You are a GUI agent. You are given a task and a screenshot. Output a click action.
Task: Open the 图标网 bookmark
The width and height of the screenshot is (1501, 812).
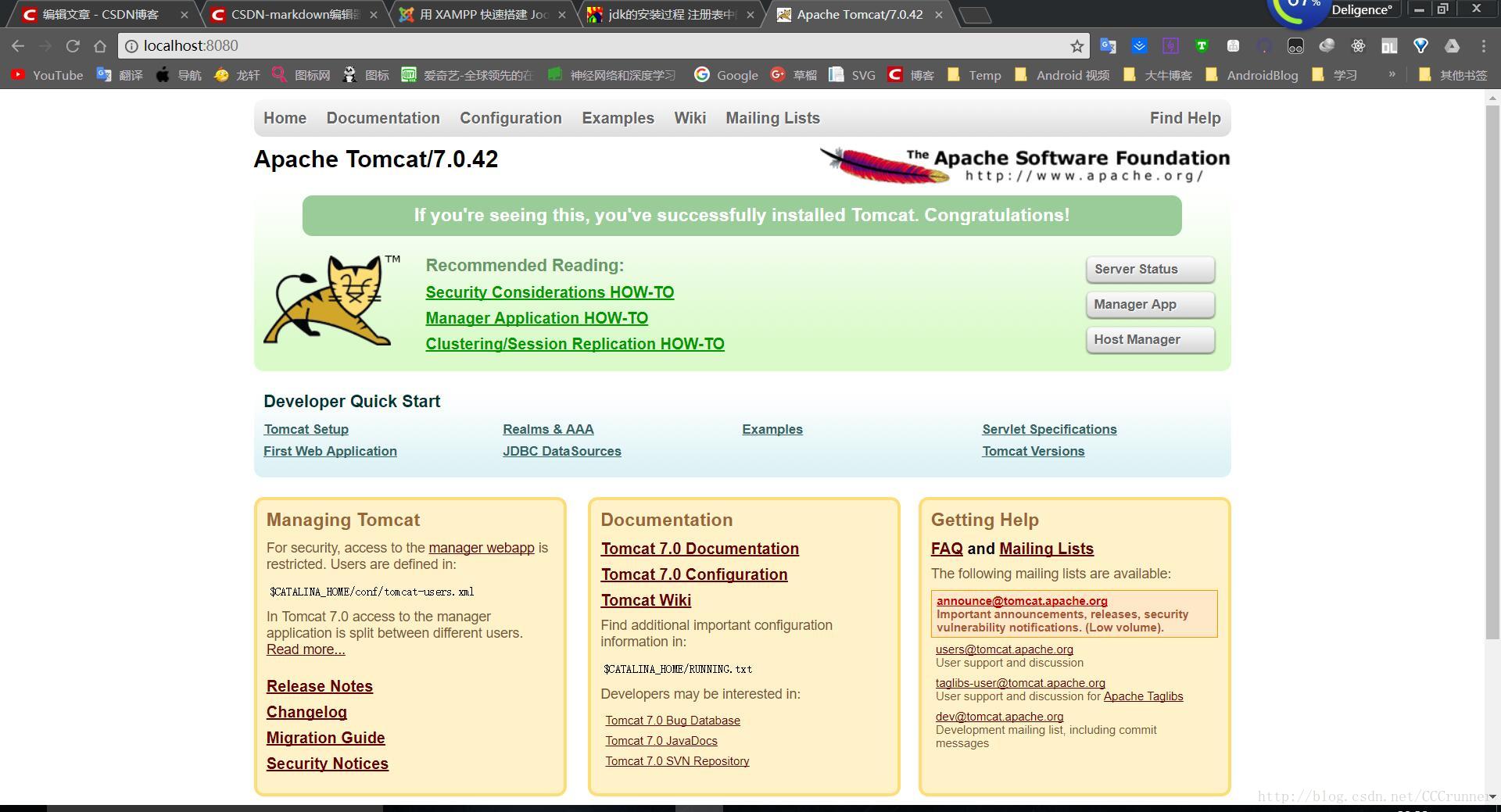pos(301,75)
